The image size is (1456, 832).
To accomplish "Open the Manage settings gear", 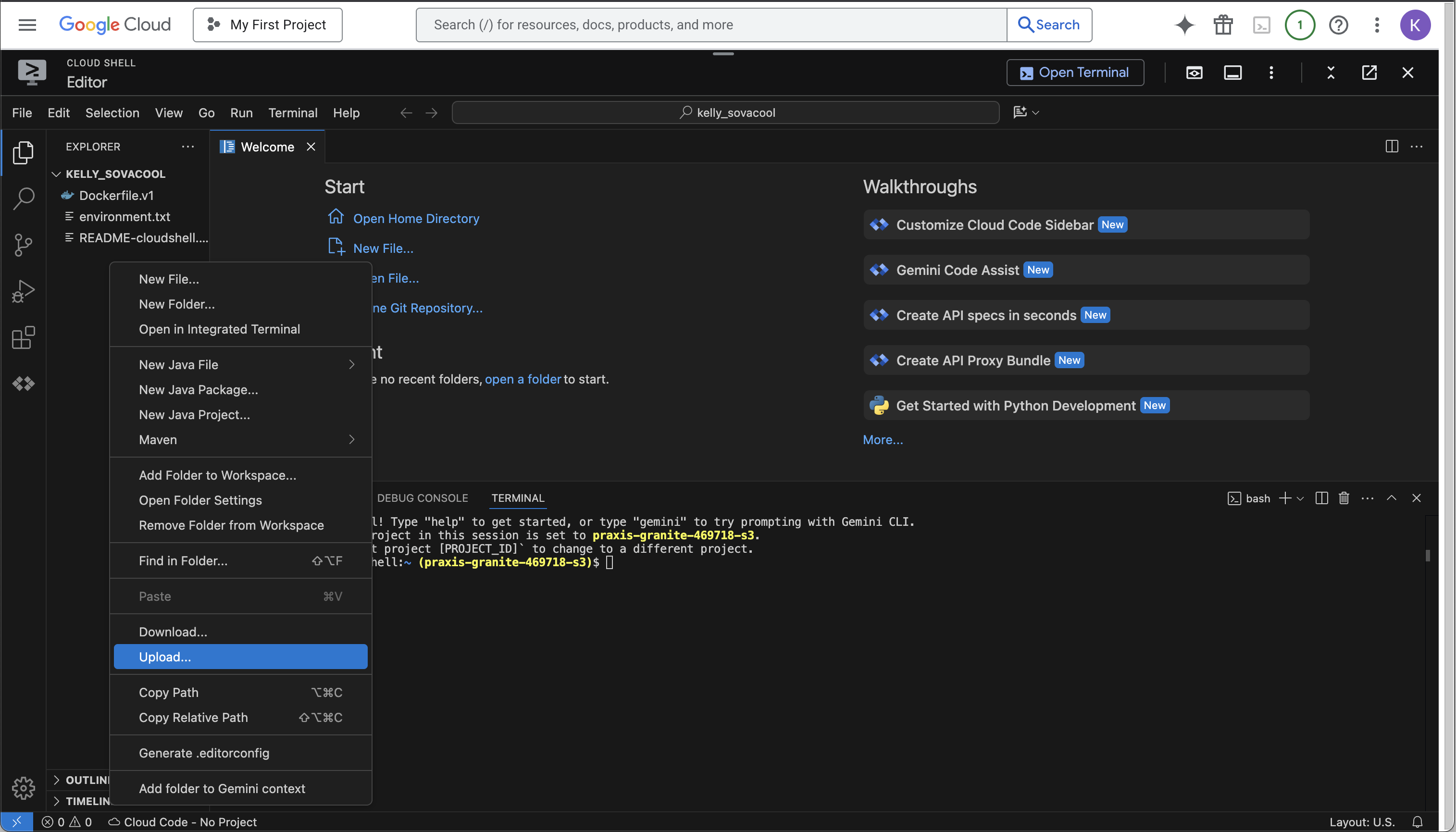I will point(23,788).
